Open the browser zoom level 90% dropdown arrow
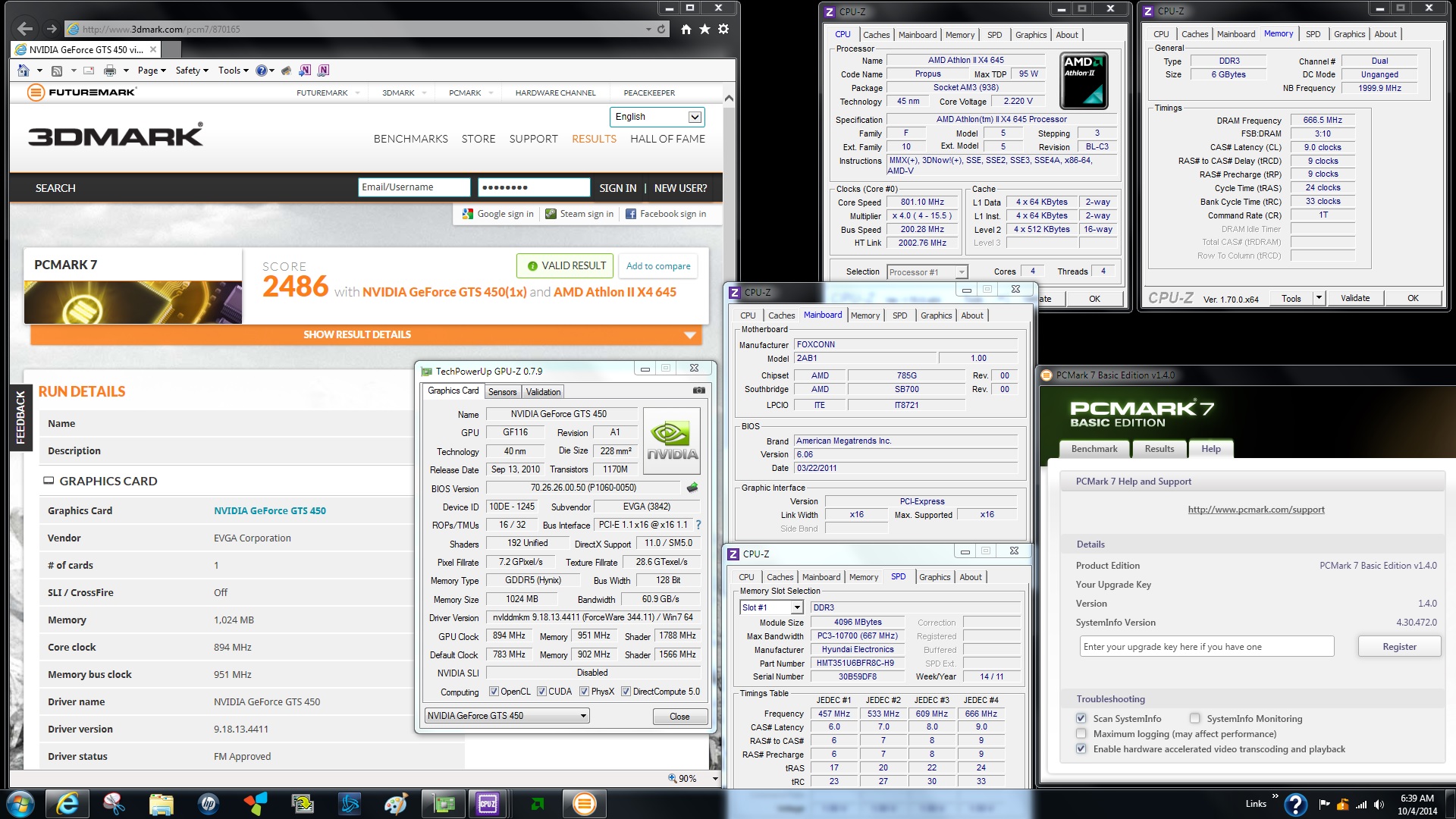This screenshot has width=1456, height=819. click(715, 779)
